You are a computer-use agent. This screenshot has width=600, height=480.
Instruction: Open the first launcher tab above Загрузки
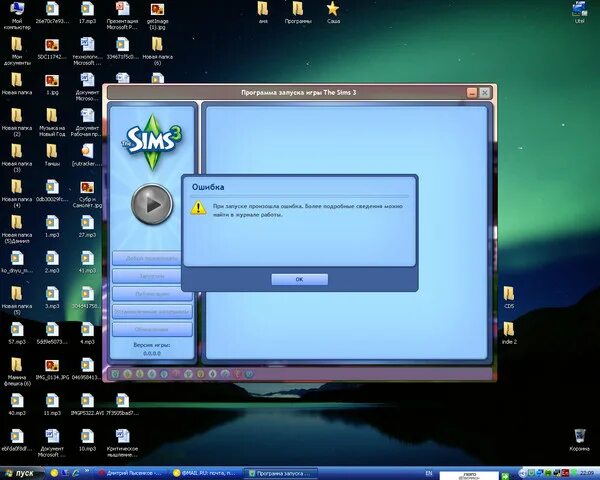click(x=147, y=258)
